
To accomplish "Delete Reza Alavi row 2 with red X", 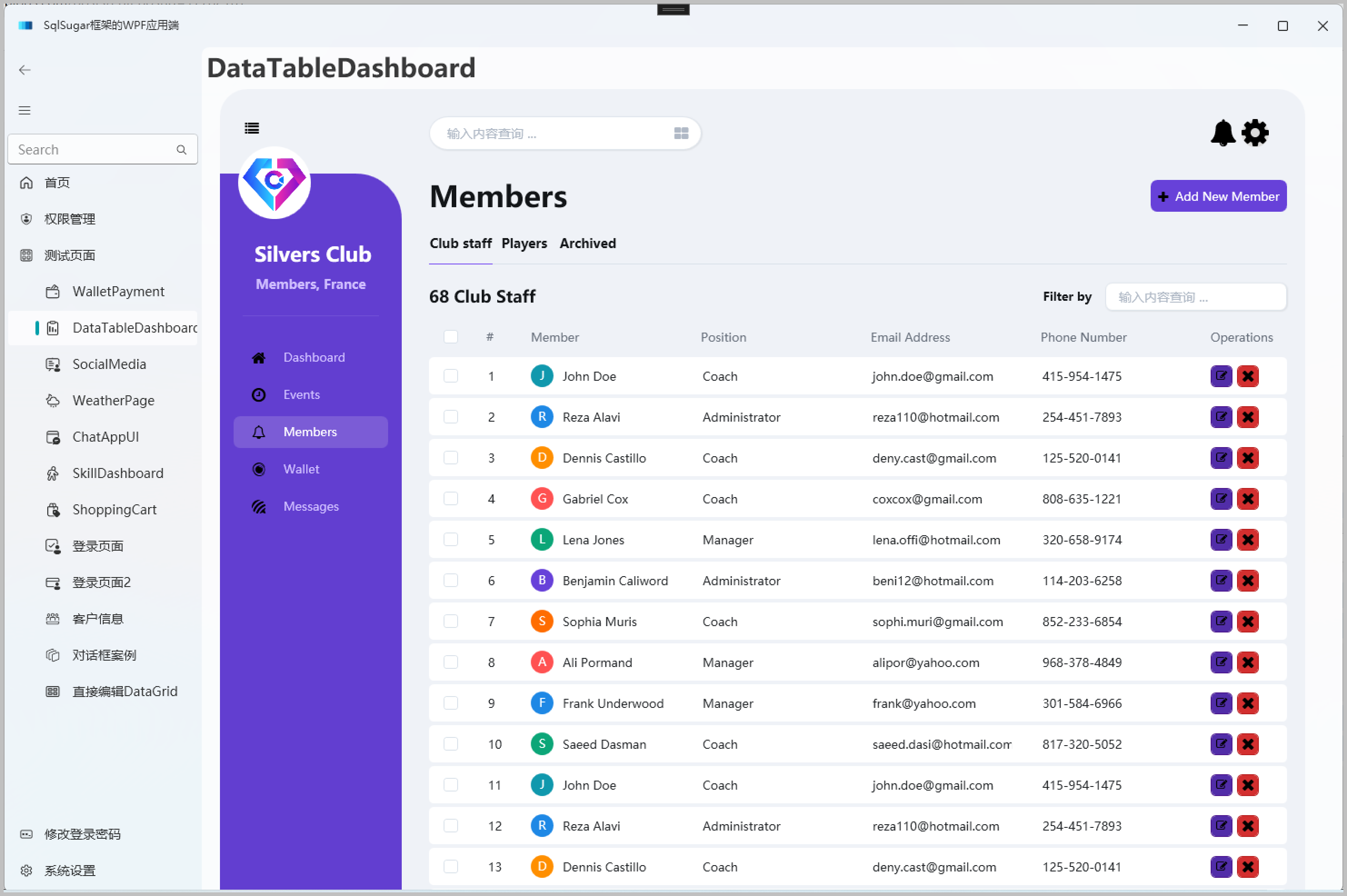I will (1247, 417).
